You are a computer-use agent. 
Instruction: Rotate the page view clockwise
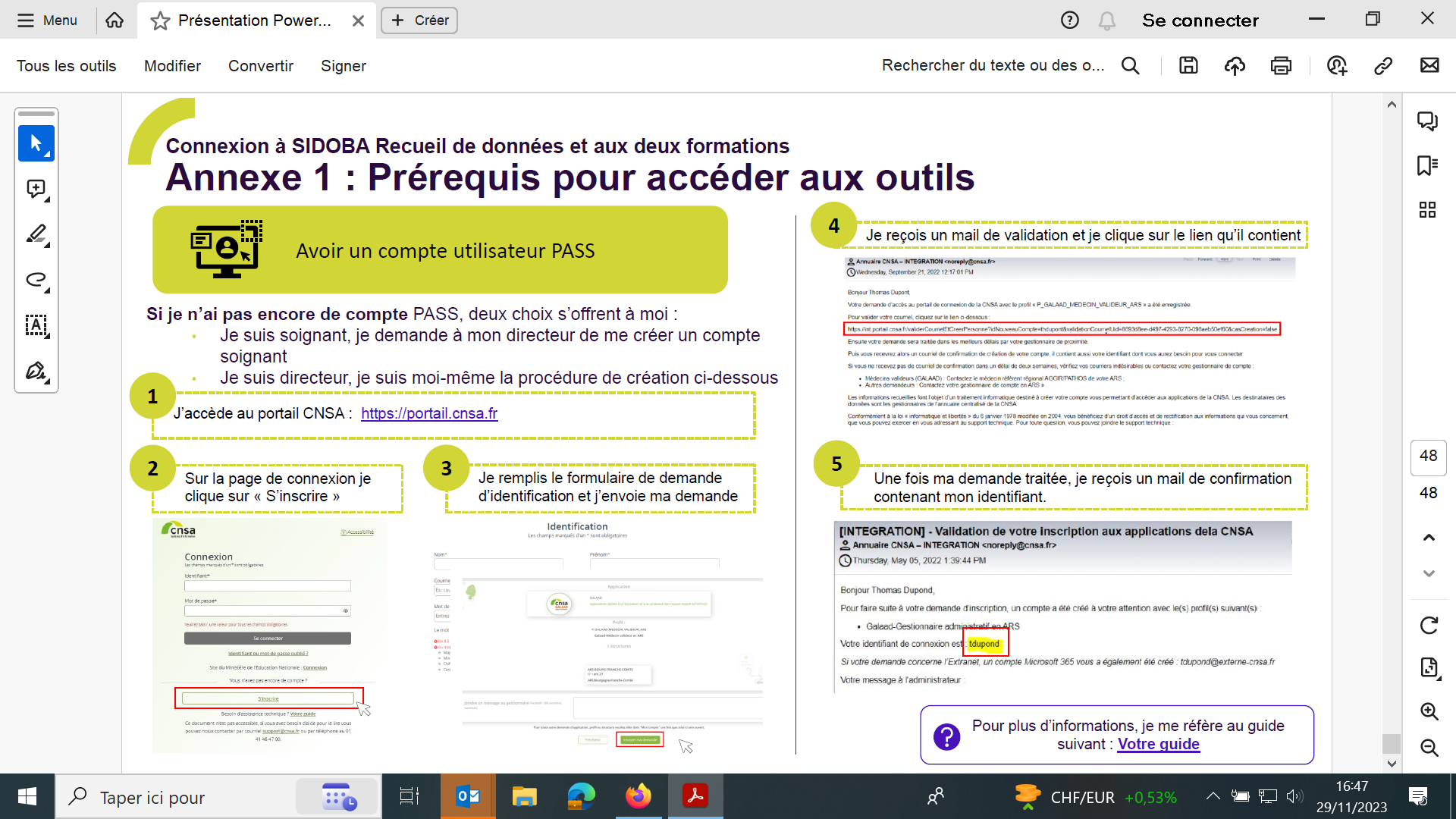coord(1429,626)
